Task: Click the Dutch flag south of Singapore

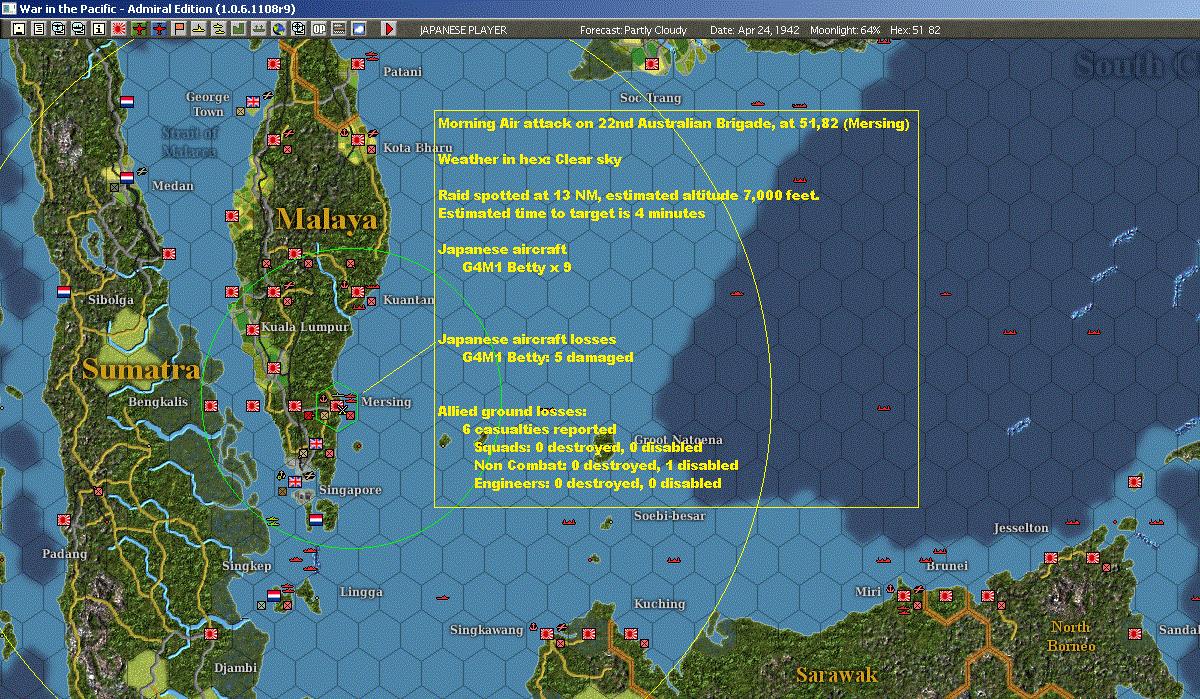Action: pyautogui.click(x=317, y=520)
